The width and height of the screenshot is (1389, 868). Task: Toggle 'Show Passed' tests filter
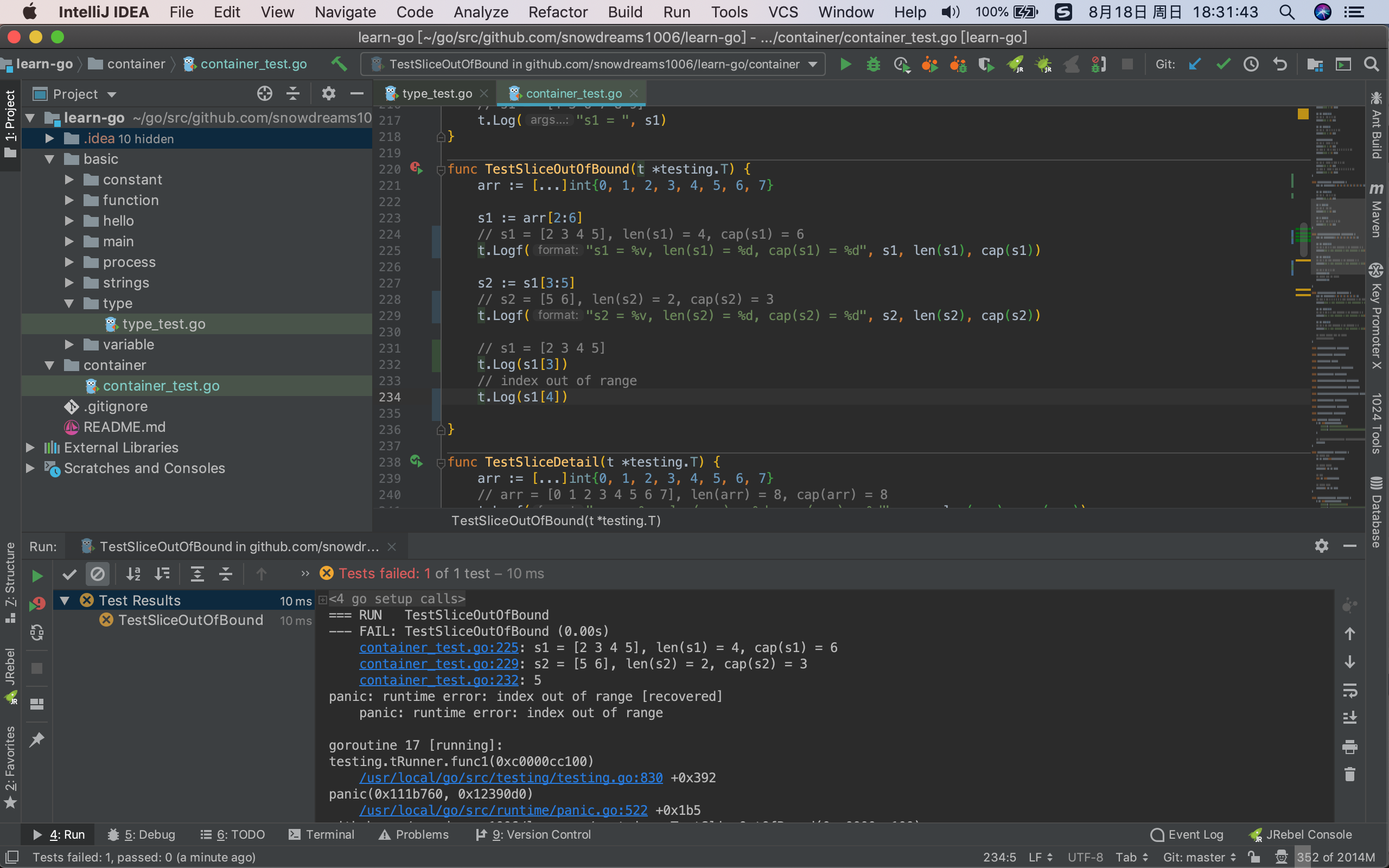pos(69,574)
